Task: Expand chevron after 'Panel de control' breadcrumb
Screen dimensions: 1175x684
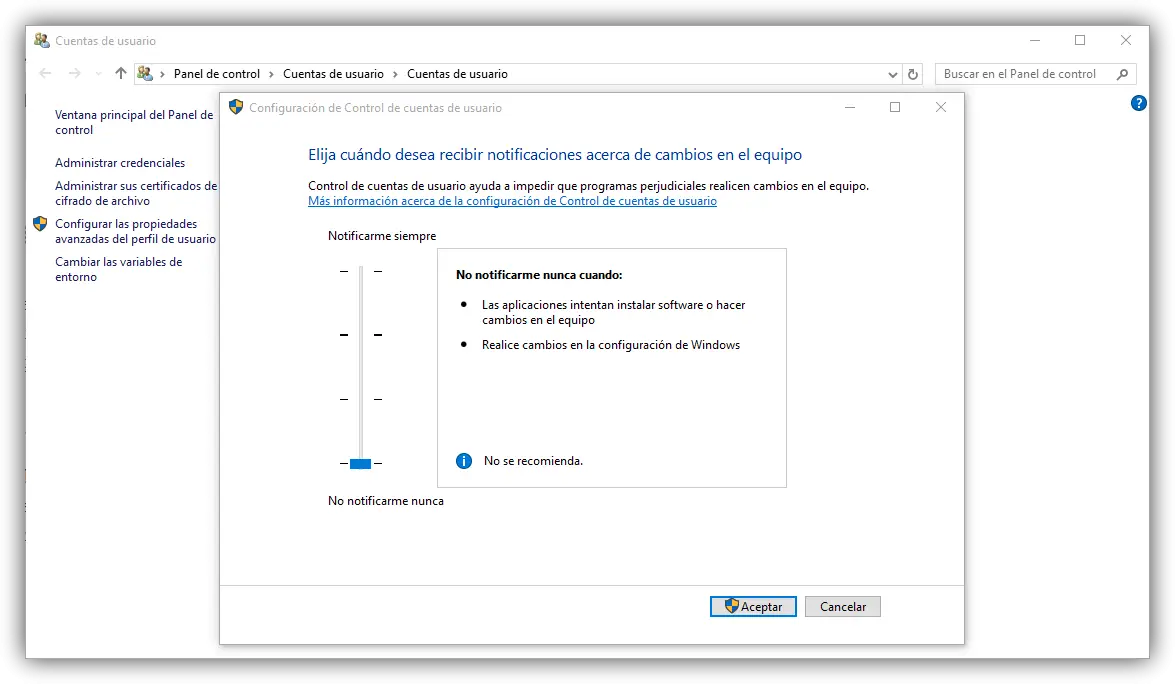Action: (x=271, y=74)
